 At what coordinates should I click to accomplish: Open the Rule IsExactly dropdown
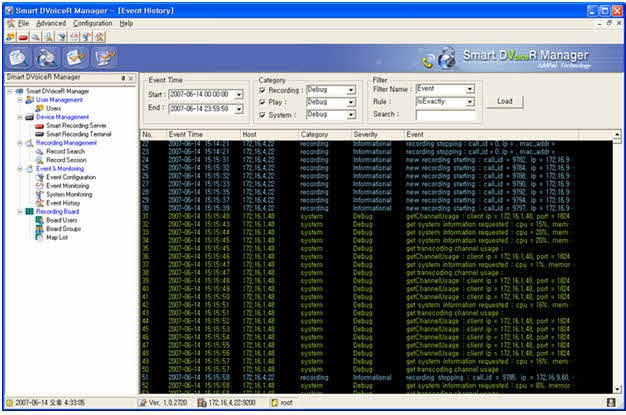tap(469, 101)
